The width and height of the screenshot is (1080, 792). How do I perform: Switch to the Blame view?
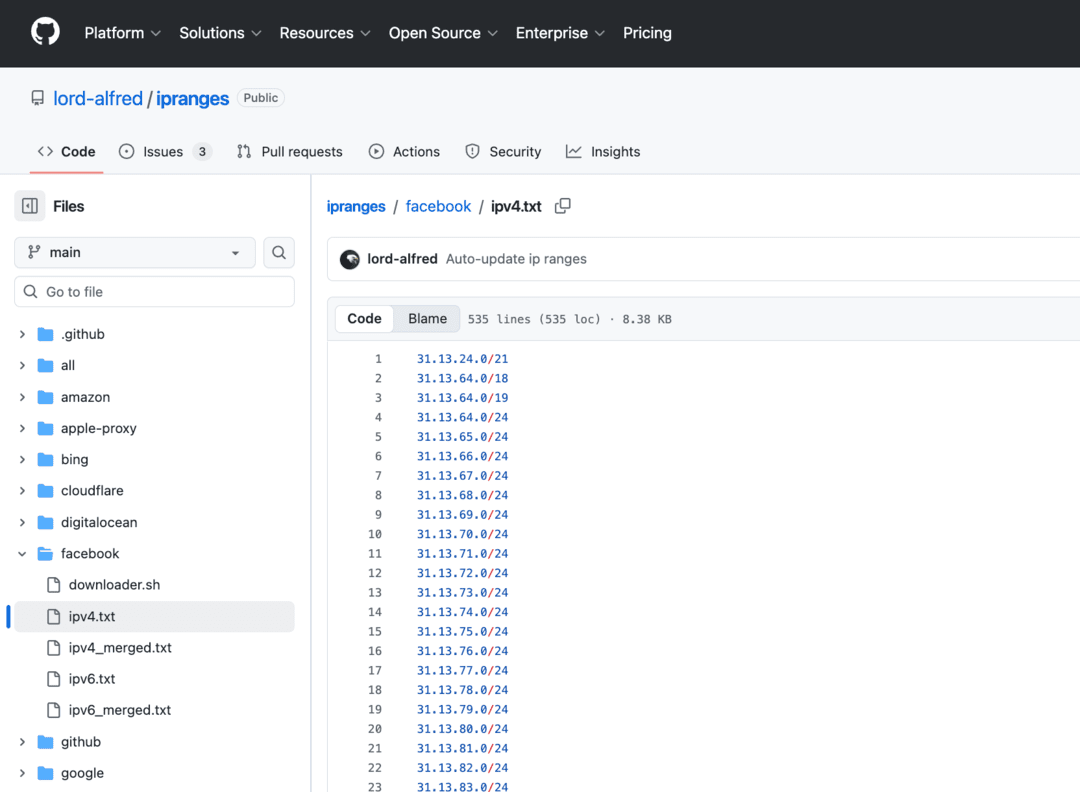click(427, 318)
